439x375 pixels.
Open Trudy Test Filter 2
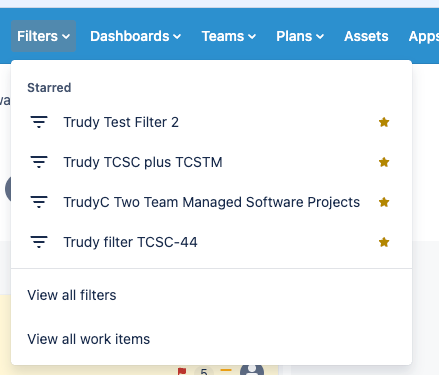pos(121,122)
